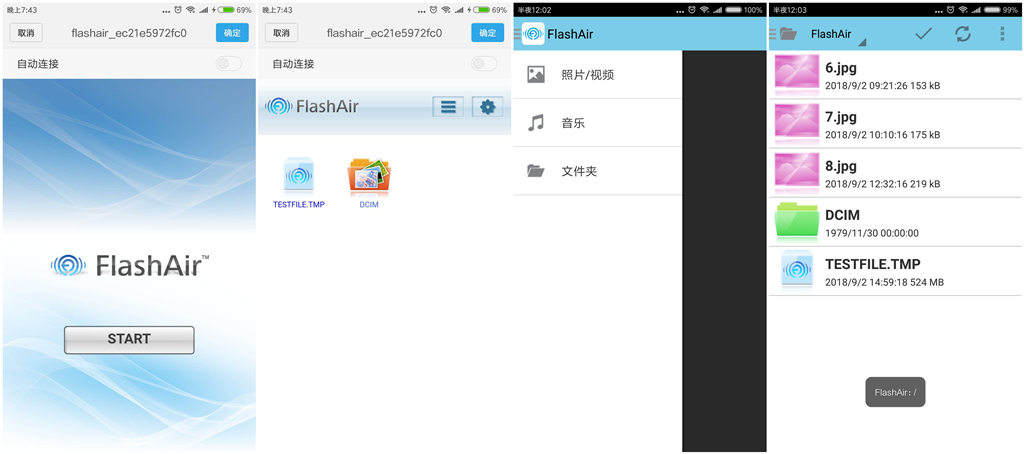Open the 7.jpg thumbnail
This screenshot has height=454, width=1024.
pos(797,123)
